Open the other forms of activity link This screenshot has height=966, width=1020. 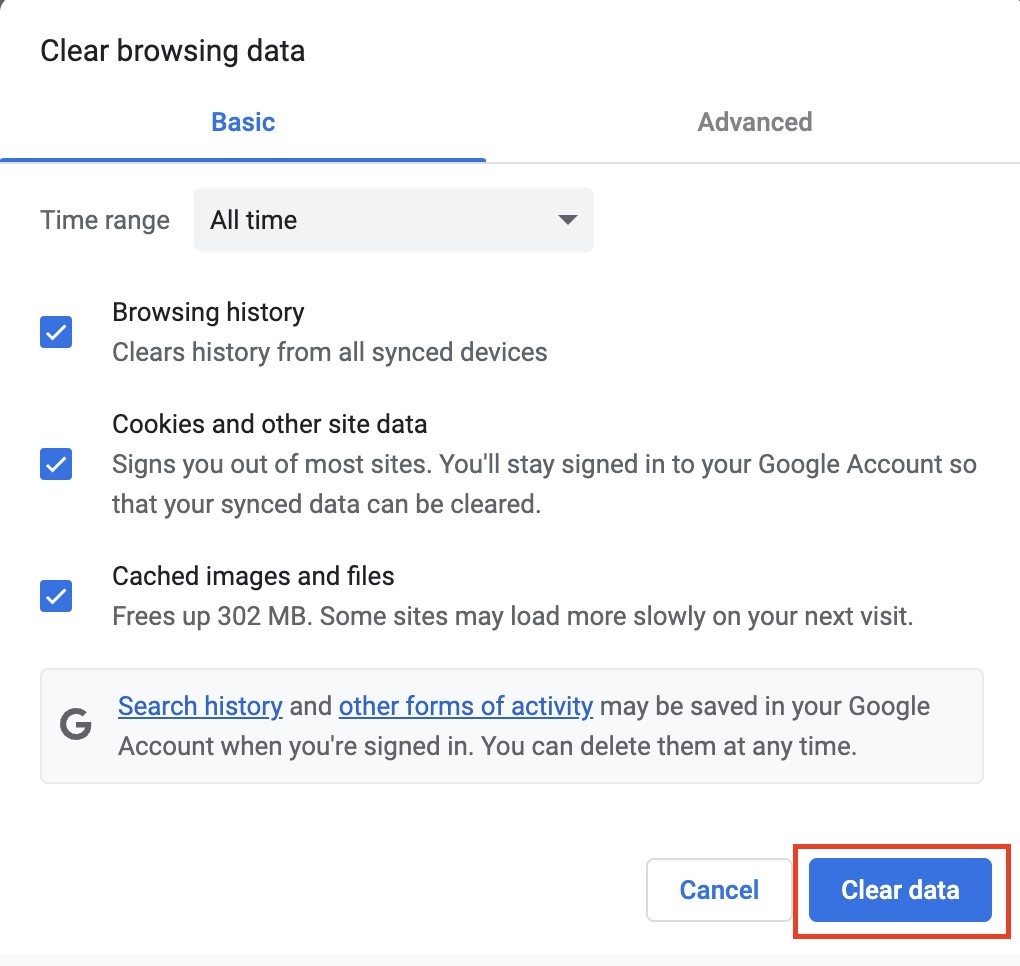coord(466,706)
